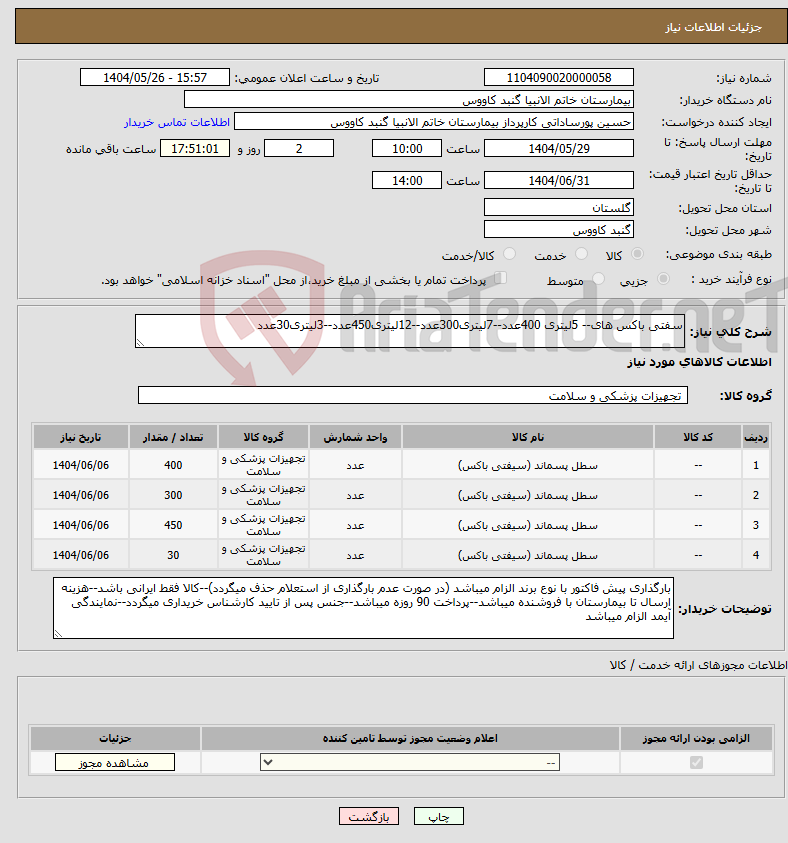788x843 pixels.
Task: Click the general need description text area
Action: [x=410, y=331]
